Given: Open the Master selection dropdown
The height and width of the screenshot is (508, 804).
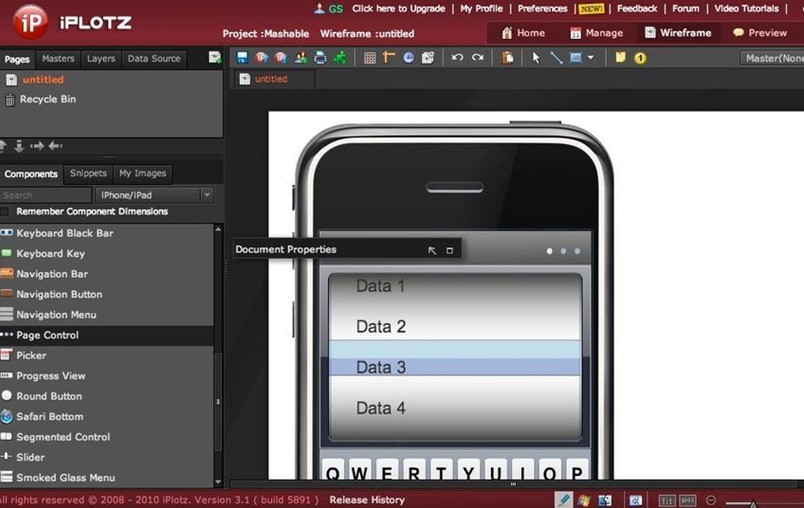Looking at the screenshot, I should pos(773,58).
